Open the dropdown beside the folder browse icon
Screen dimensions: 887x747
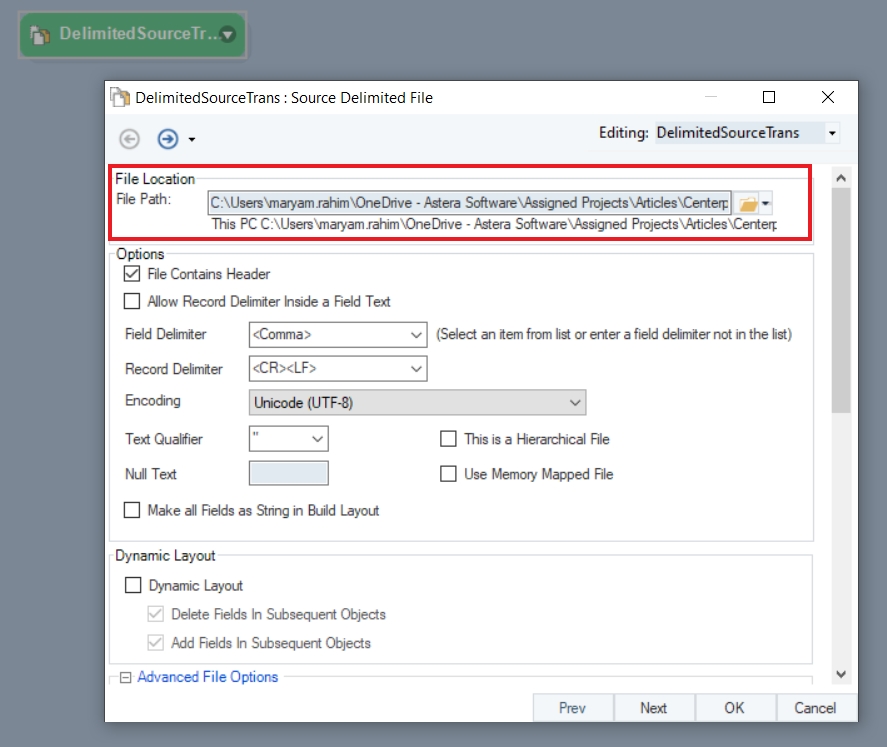point(765,204)
